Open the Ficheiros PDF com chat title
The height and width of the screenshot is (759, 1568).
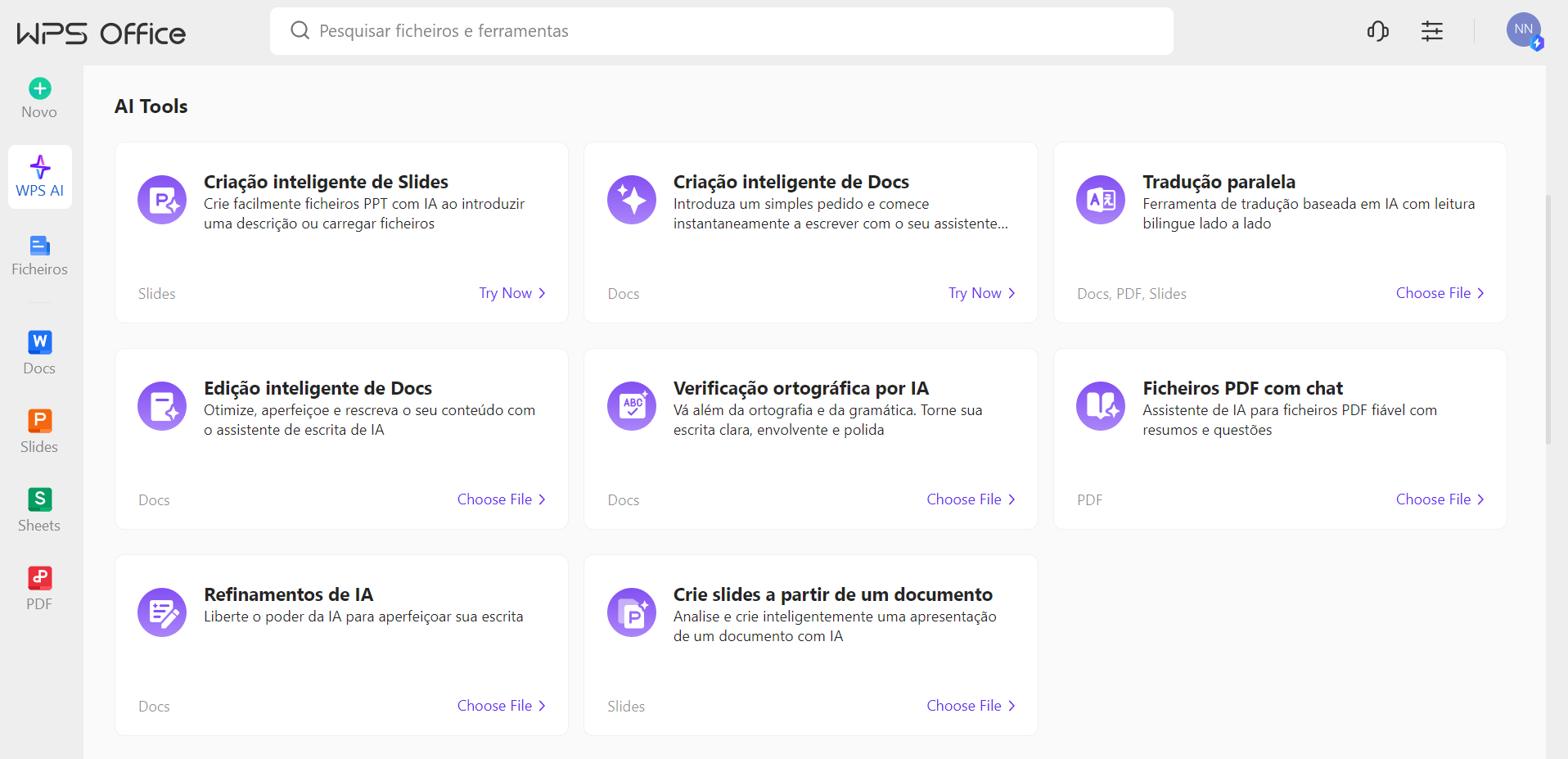click(x=1243, y=388)
